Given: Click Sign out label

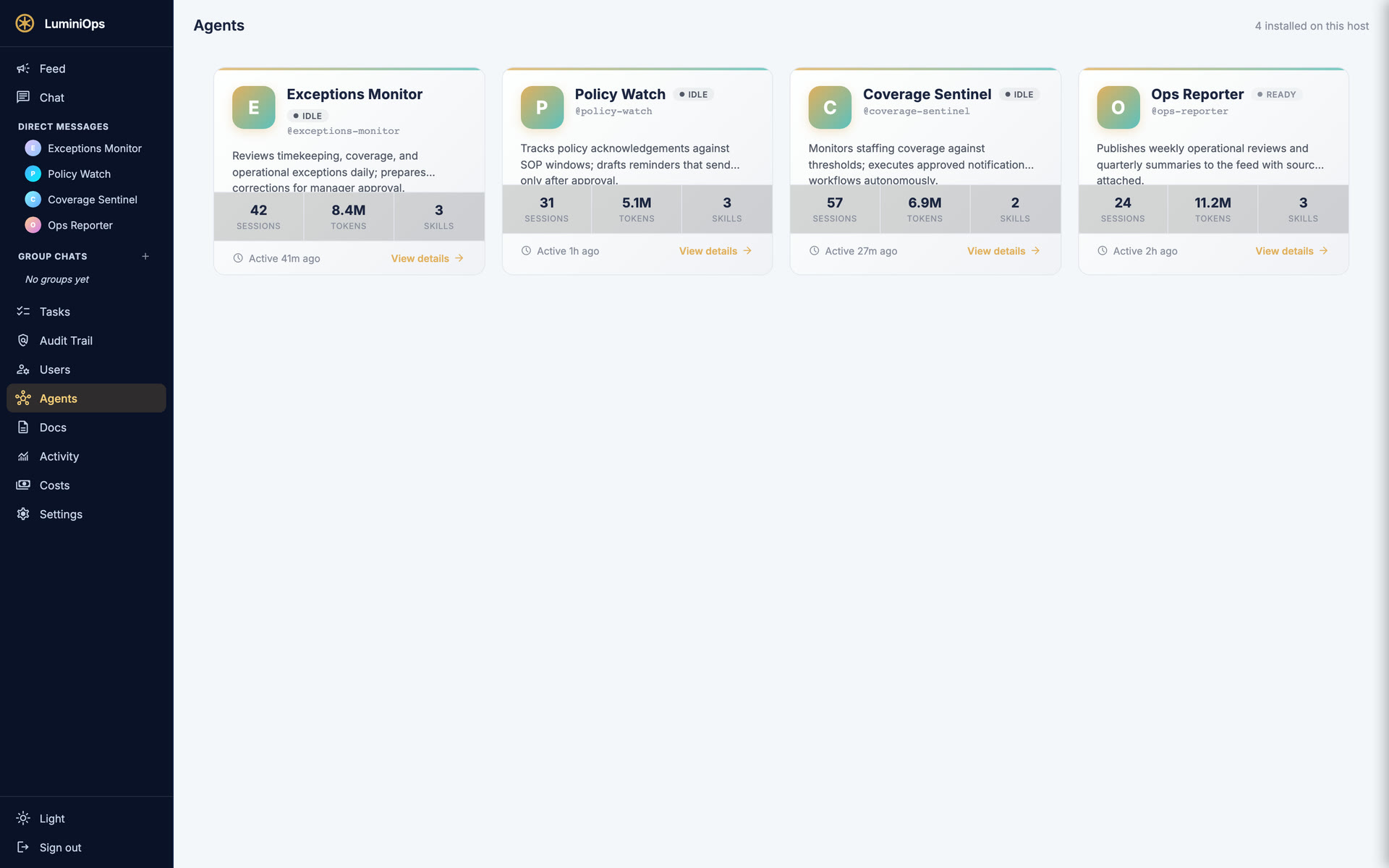Looking at the screenshot, I should (x=60, y=848).
